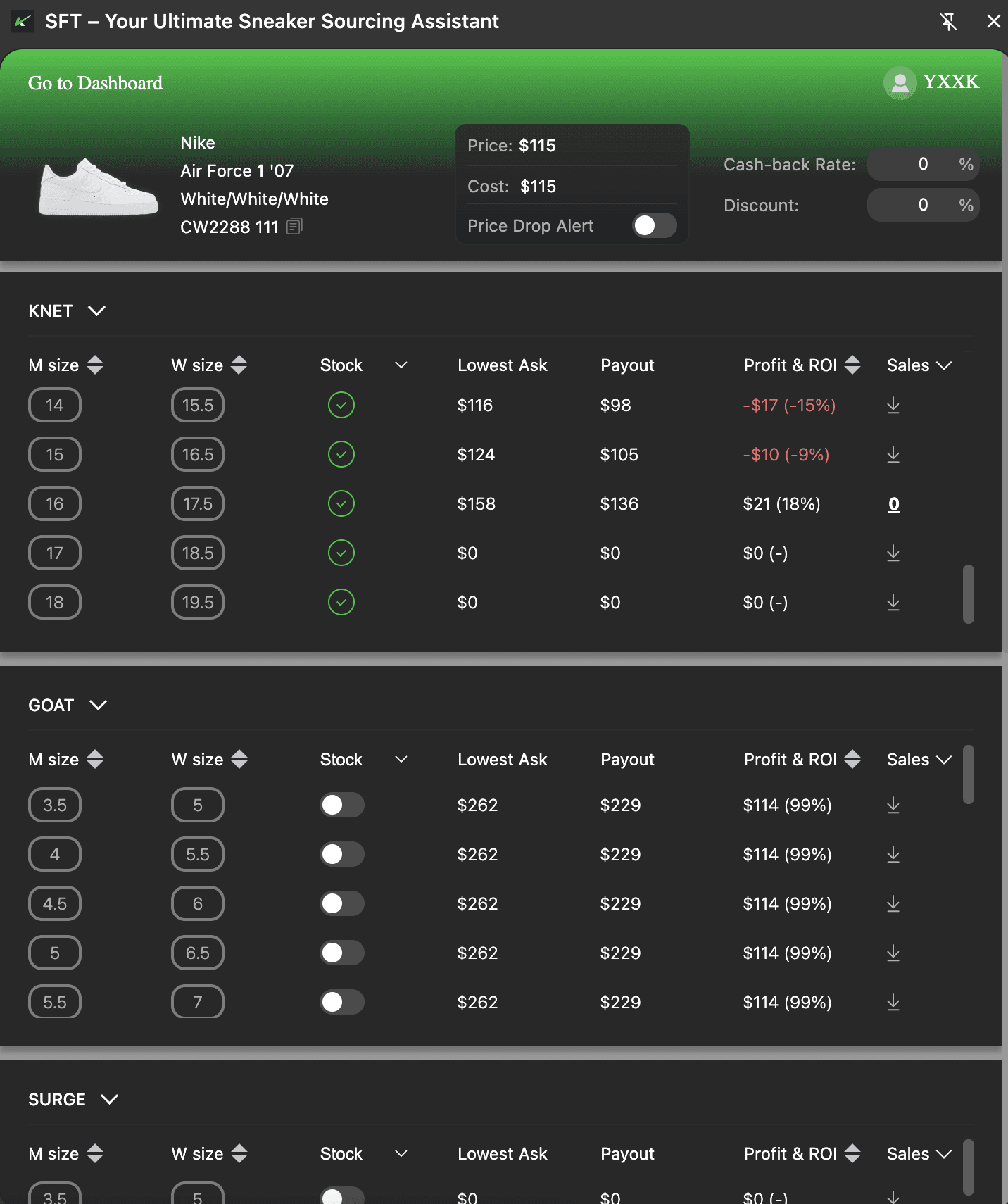Load sales for KNET size 14 row
Viewport: 1008px width, 1204px height.
pos(893,405)
